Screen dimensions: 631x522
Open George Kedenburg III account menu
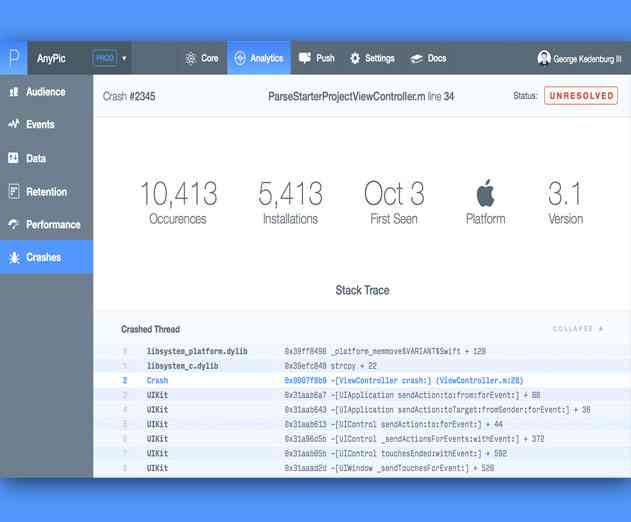coord(579,59)
